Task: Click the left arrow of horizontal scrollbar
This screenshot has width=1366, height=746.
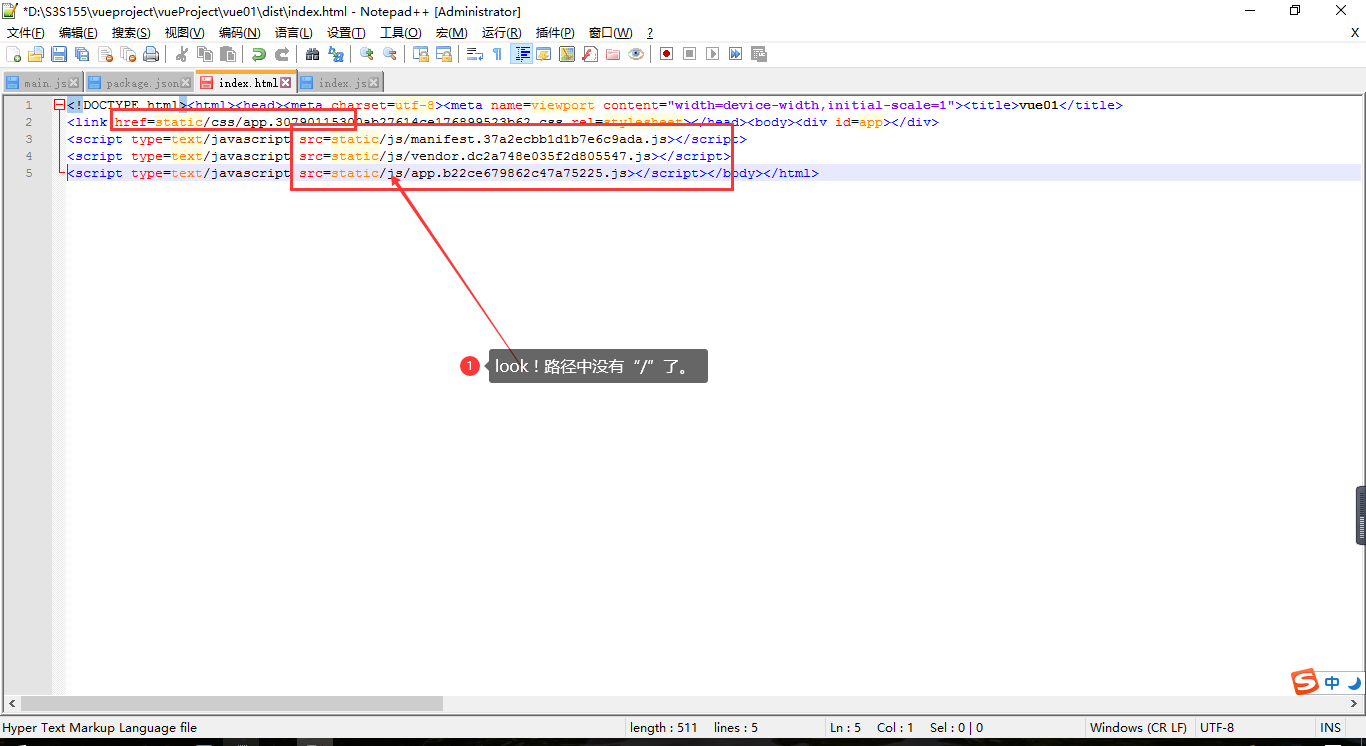Action: [x=11, y=704]
